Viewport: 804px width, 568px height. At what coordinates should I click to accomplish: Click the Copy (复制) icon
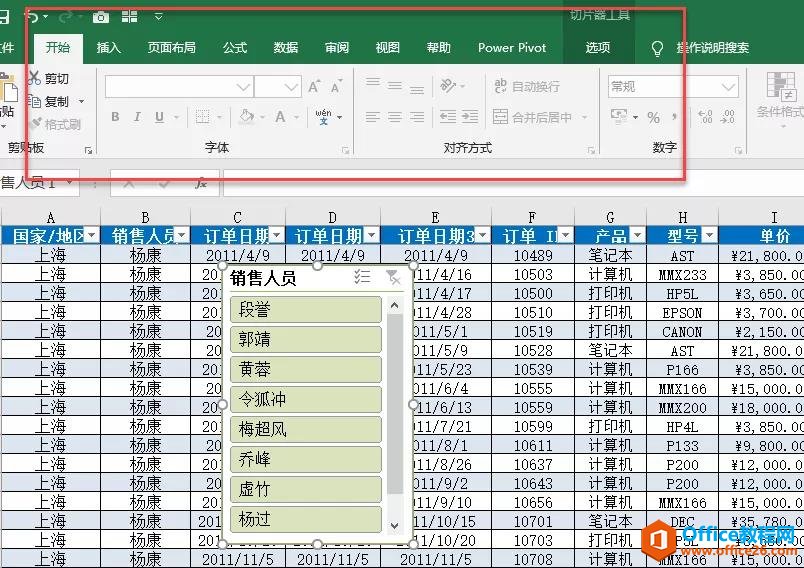34,102
